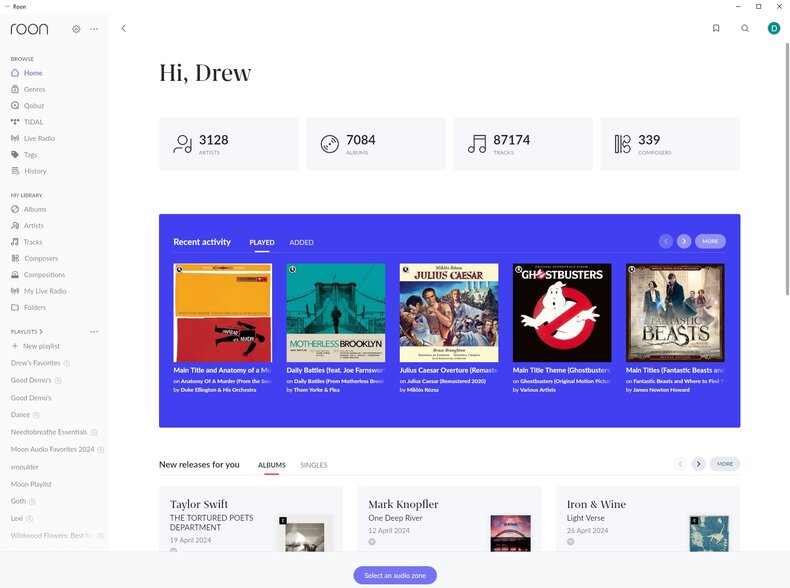Switch New releases to Singles tab
Viewport: 790px width, 588px height.
(314, 465)
